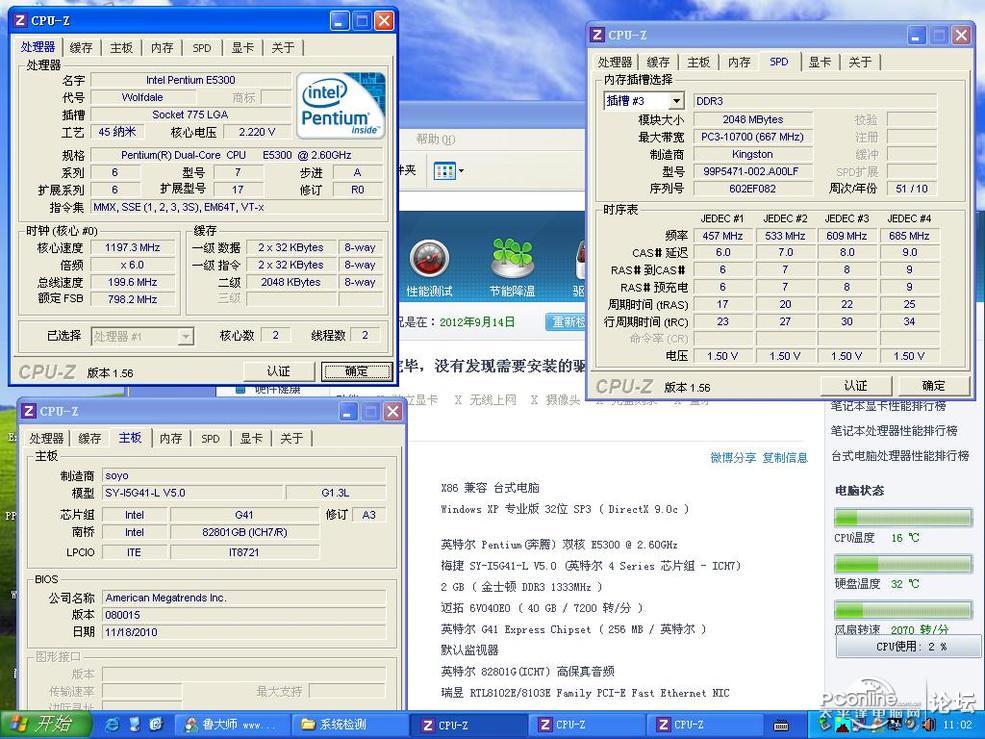The image size is (985, 739).
Task: Click the 开始 Start button
Action: 45,725
